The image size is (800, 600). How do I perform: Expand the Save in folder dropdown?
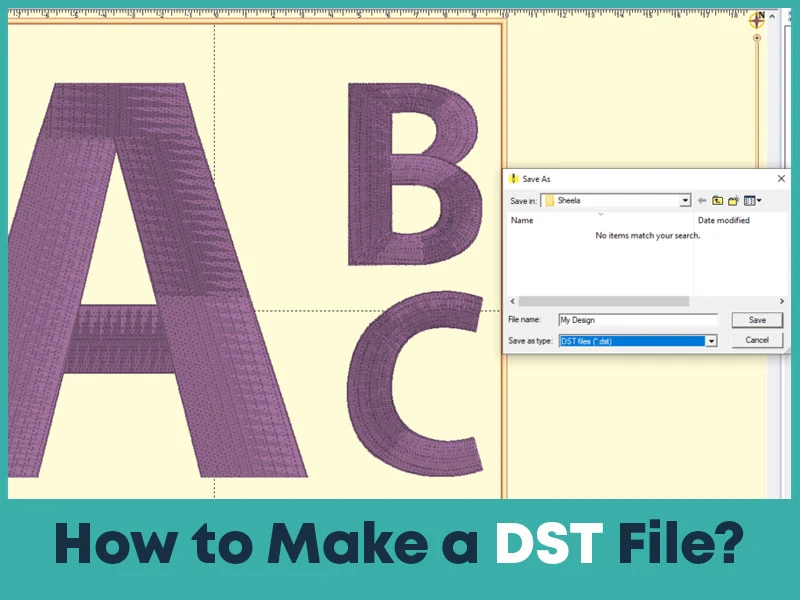pos(685,201)
